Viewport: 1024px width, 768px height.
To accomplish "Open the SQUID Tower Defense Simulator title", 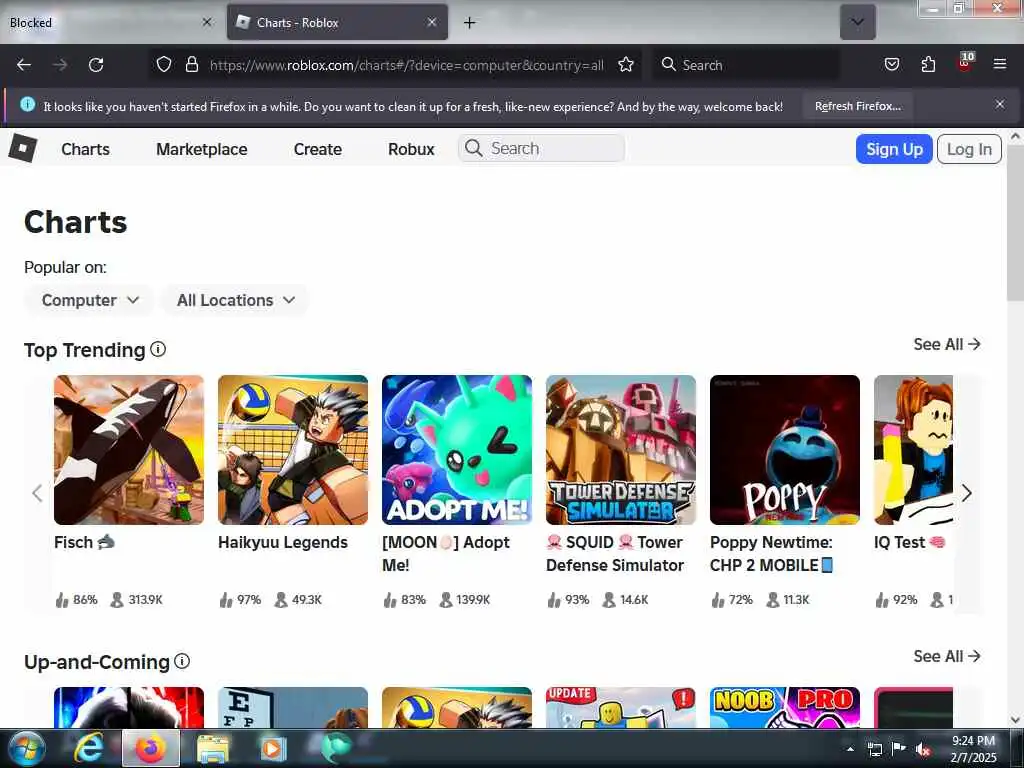I will pos(615,554).
